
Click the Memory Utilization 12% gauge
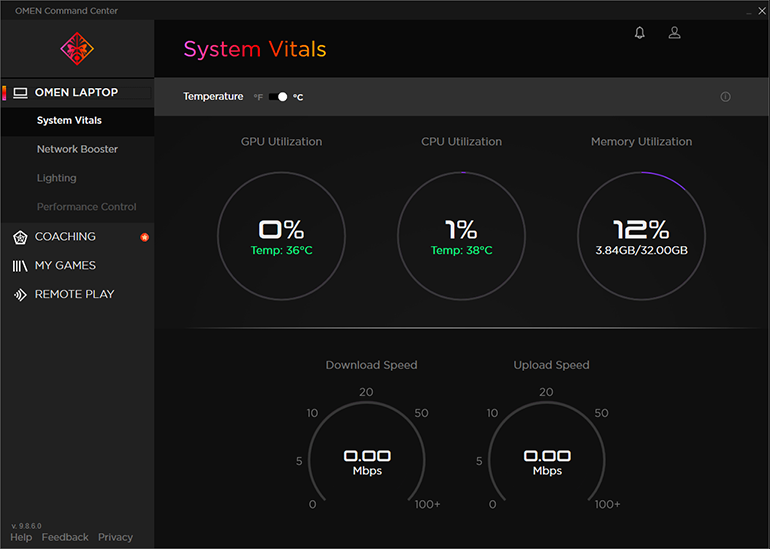(x=641, y=236)
